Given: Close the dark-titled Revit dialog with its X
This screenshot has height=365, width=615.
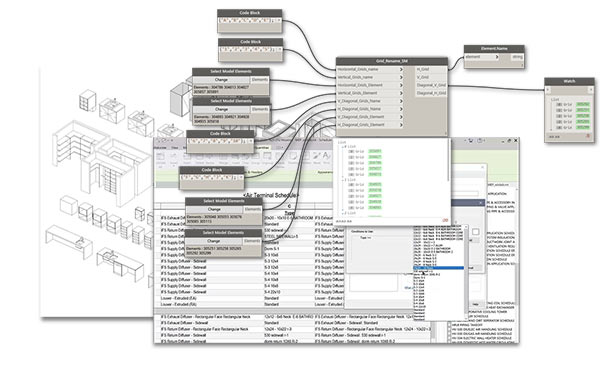Looking at the screenshot, I should coord(480,203).
